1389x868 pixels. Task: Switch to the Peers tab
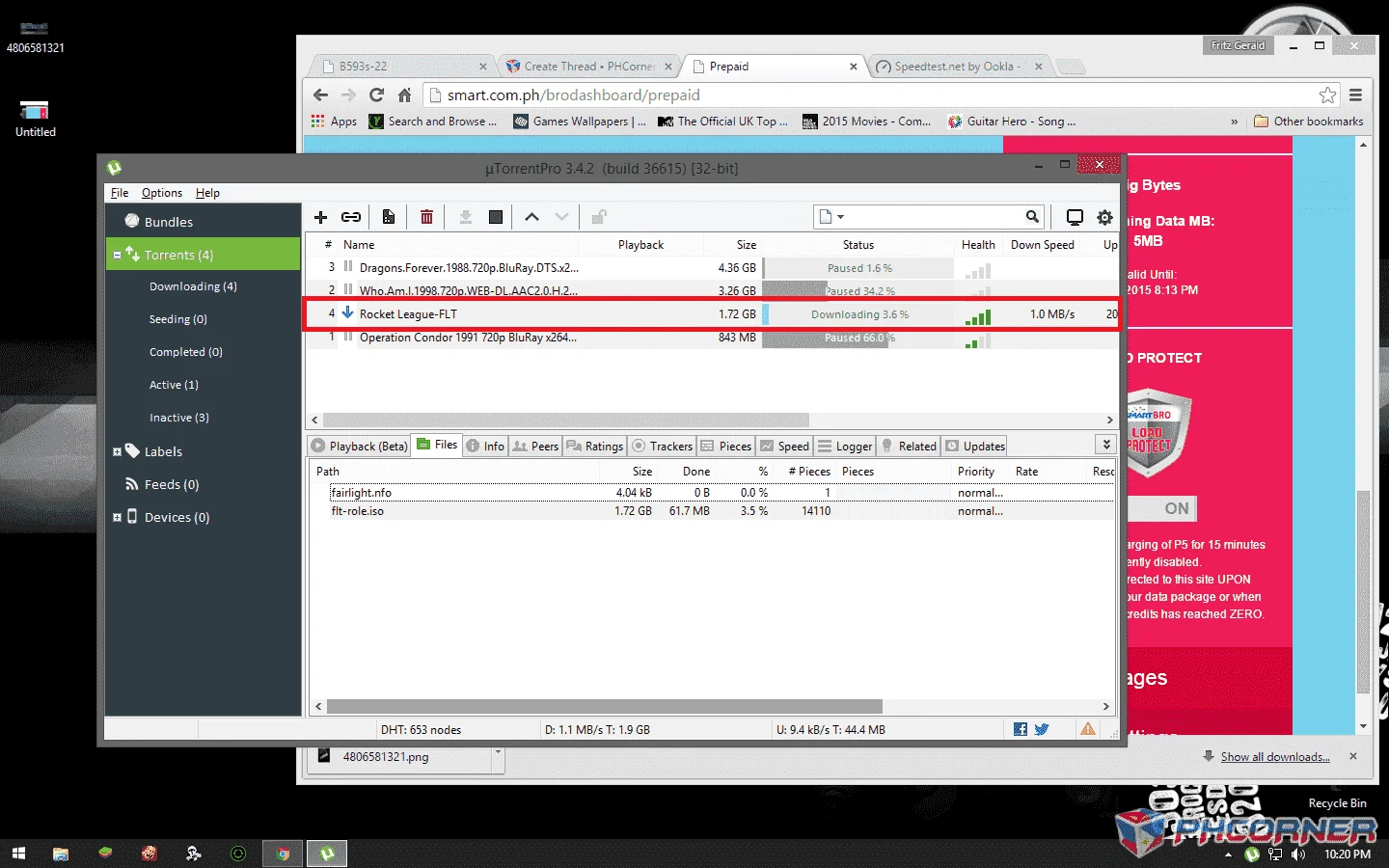[535, 446]
